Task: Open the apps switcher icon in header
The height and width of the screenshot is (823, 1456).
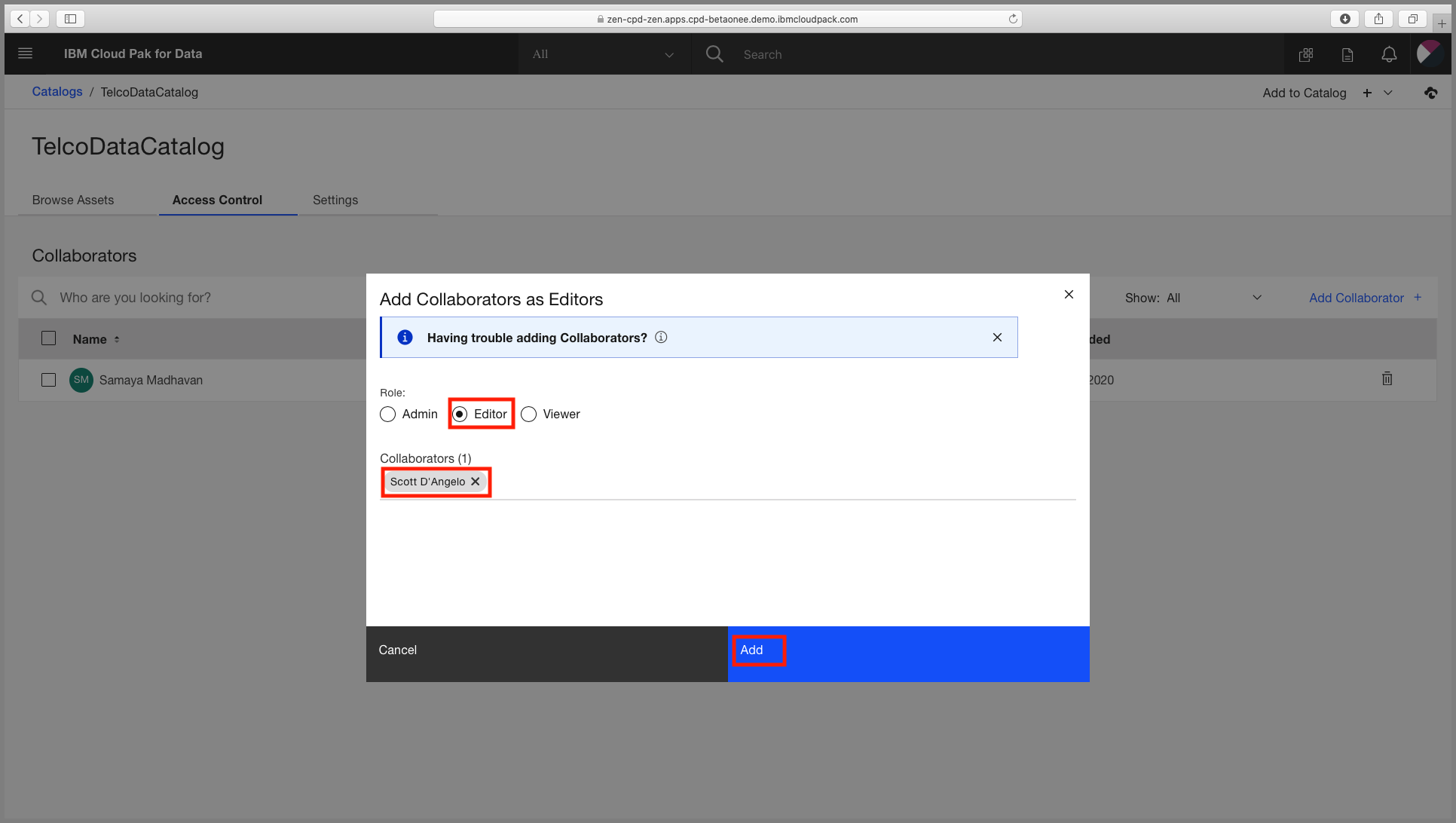Action: (1306, 54)
